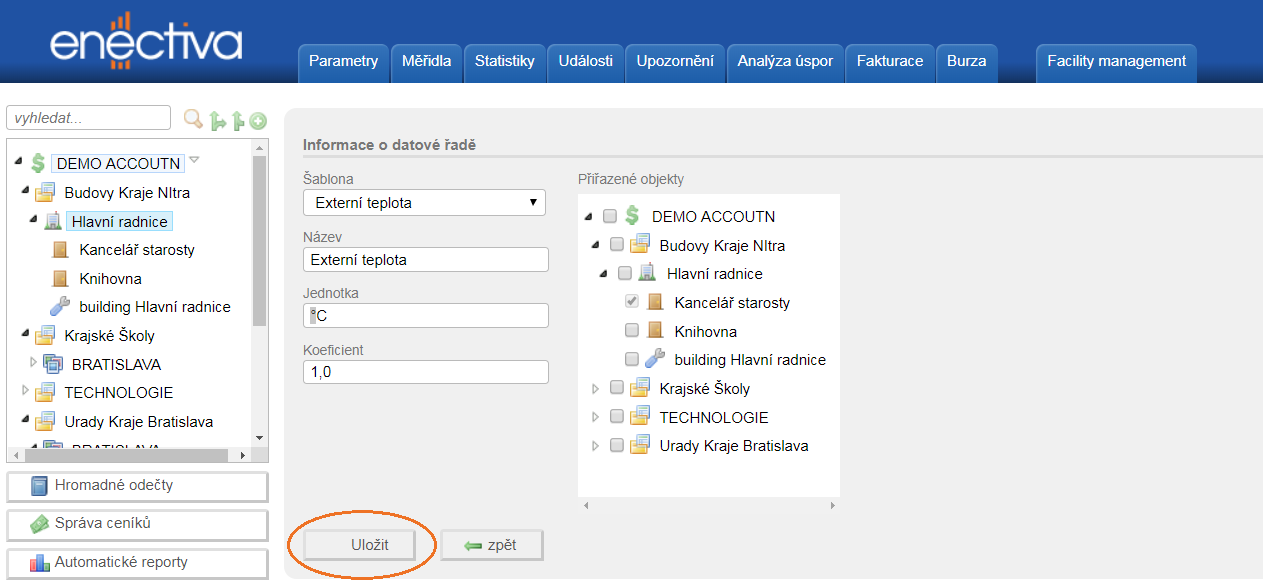Switch to the Fakturace tab

point(890,61)
